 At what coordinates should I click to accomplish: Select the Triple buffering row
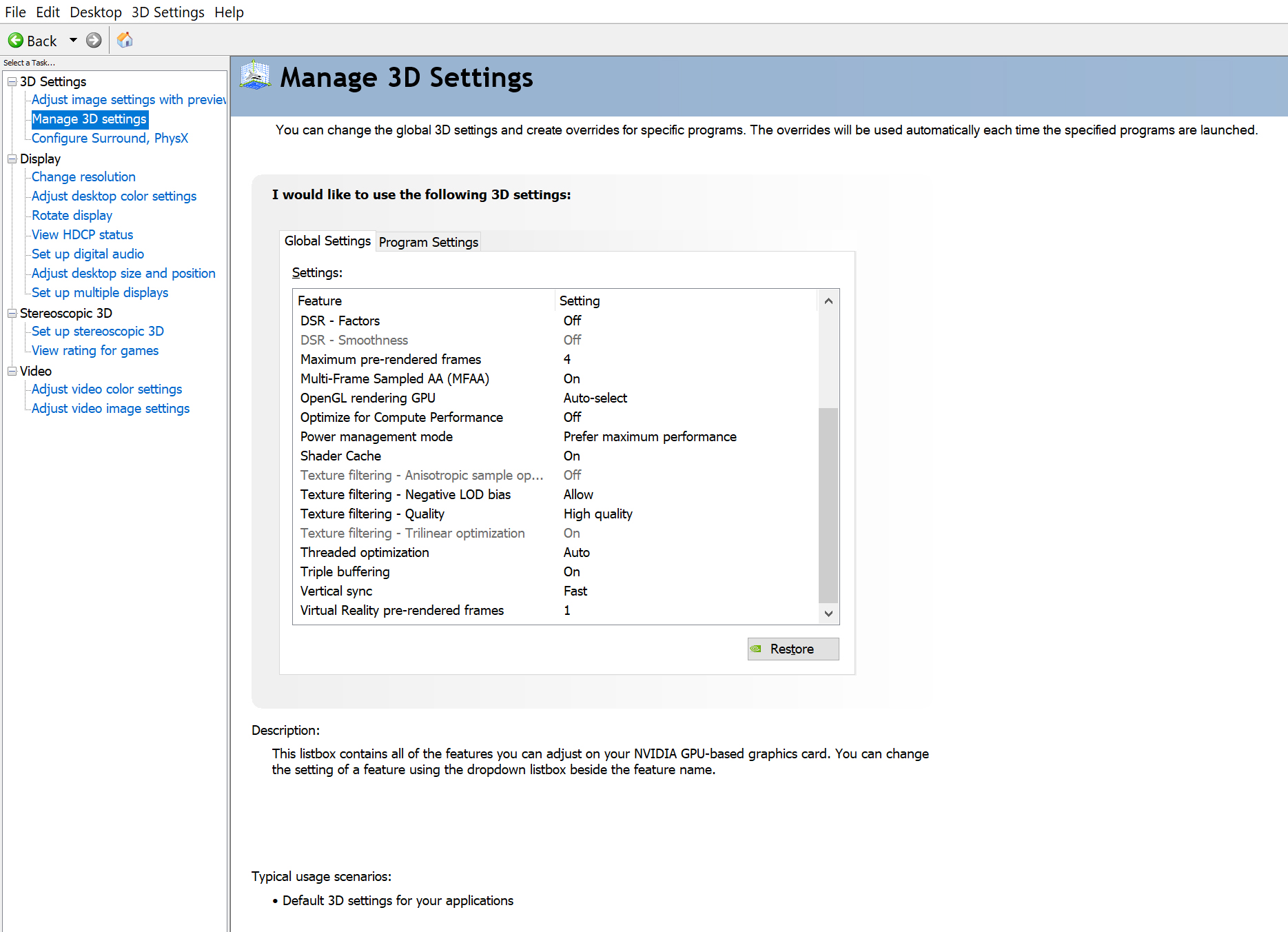[x=555, y=571]
